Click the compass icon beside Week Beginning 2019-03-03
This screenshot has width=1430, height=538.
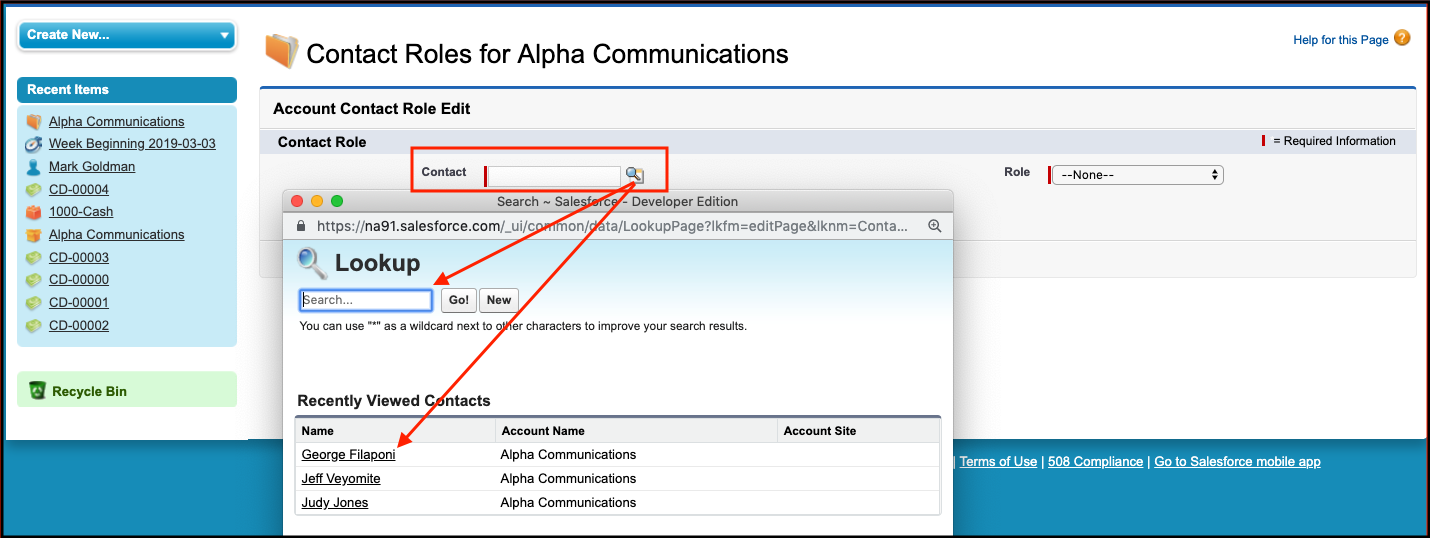pos(33,144)
